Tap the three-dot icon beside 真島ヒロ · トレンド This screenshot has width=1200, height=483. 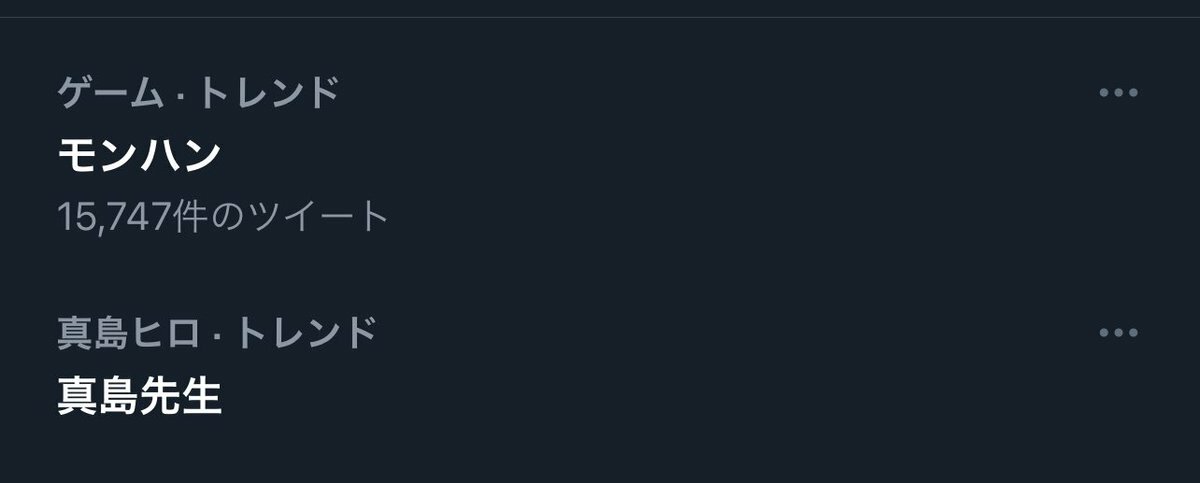click(1118, 333)
